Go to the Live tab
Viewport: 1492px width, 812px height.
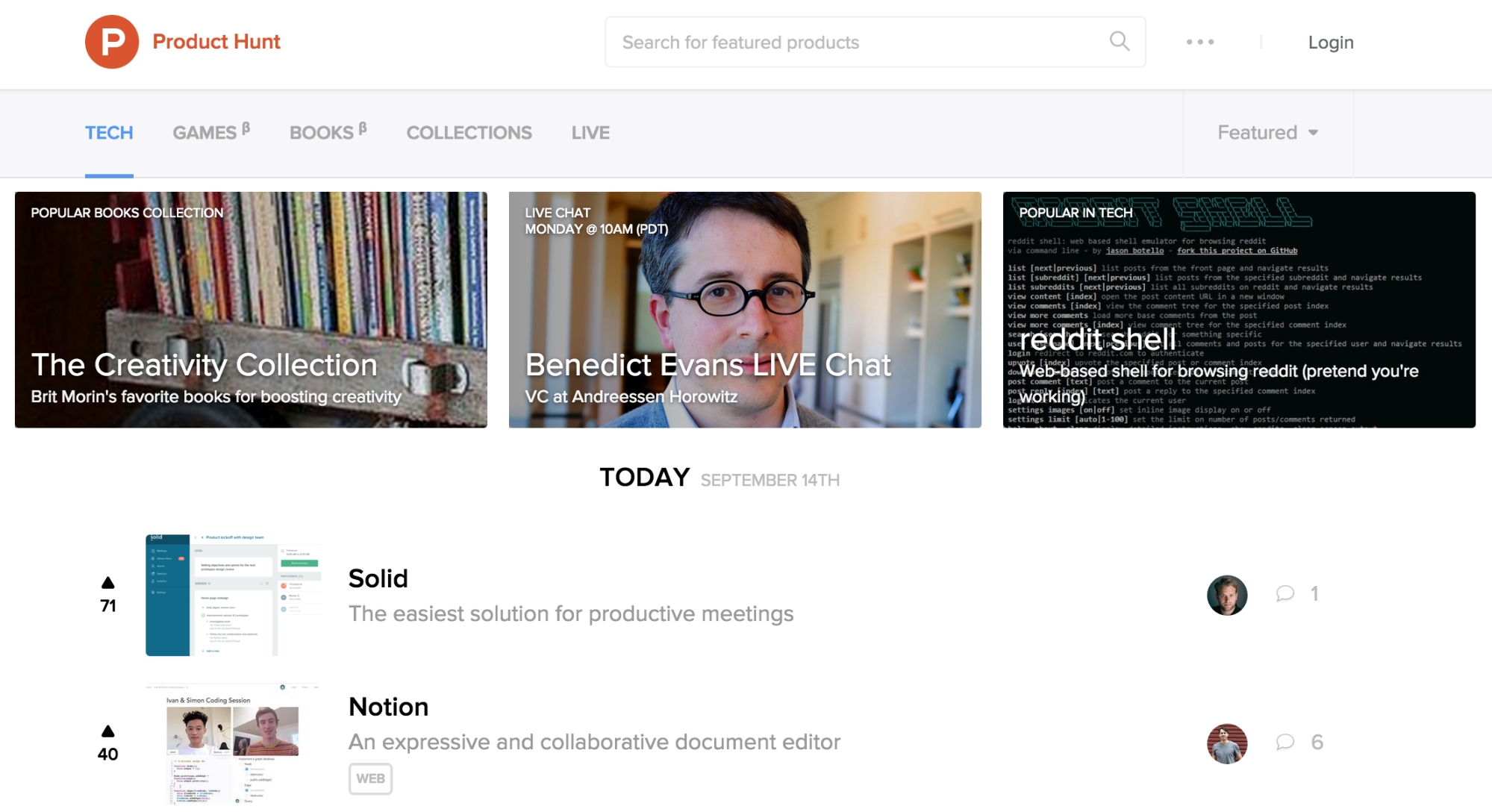point(590,133)
